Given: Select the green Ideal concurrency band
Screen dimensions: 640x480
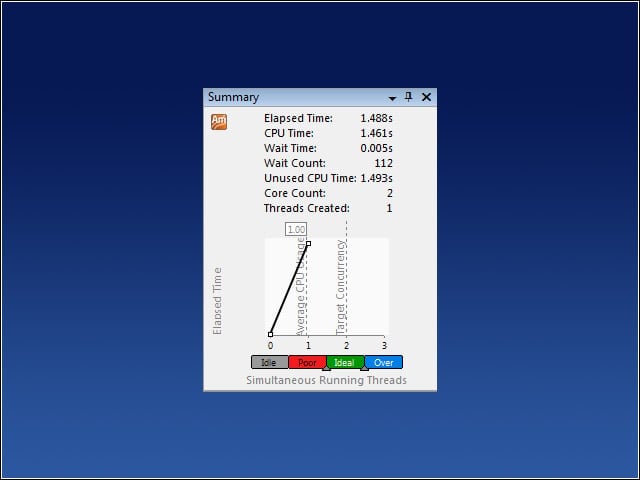Looking at the screenshot, I should point(345,362).
